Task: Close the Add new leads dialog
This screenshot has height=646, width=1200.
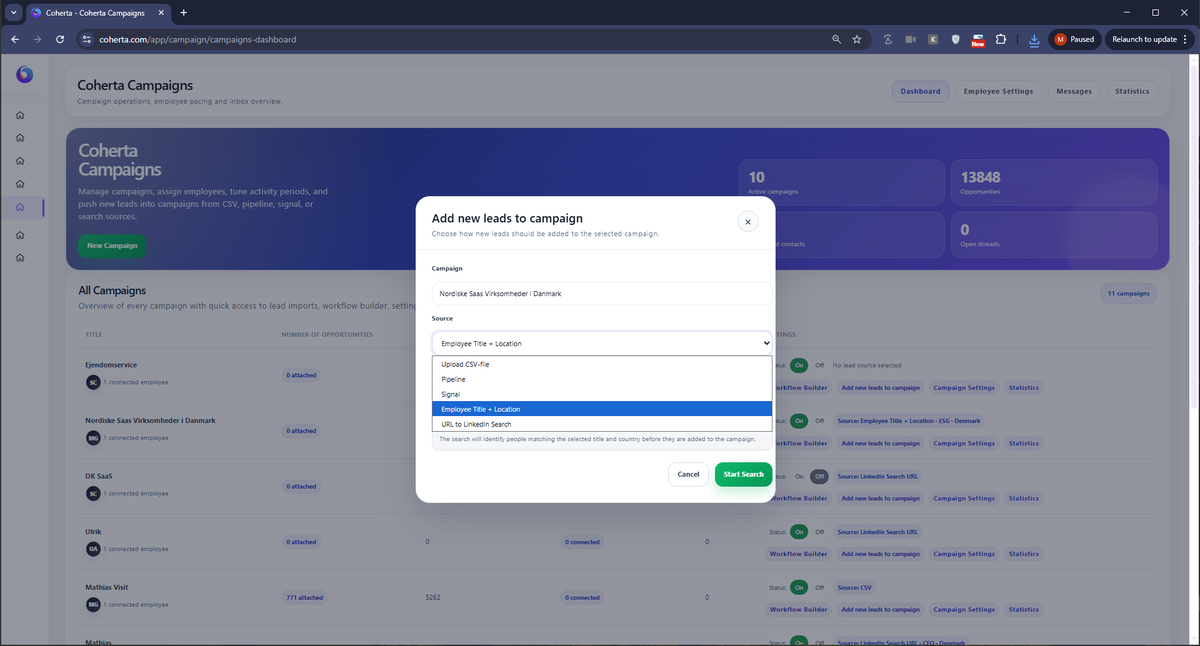Action: point(748,222)
